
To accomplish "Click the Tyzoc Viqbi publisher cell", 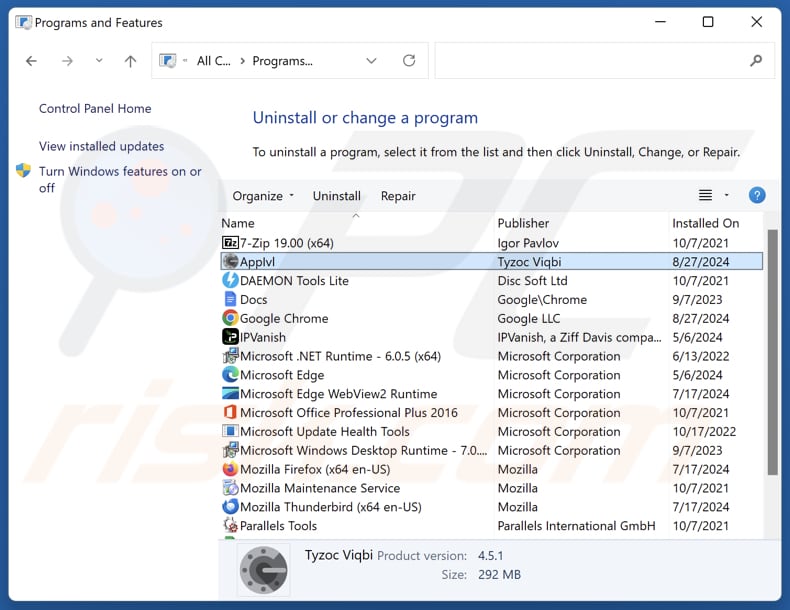I will 529,261.
